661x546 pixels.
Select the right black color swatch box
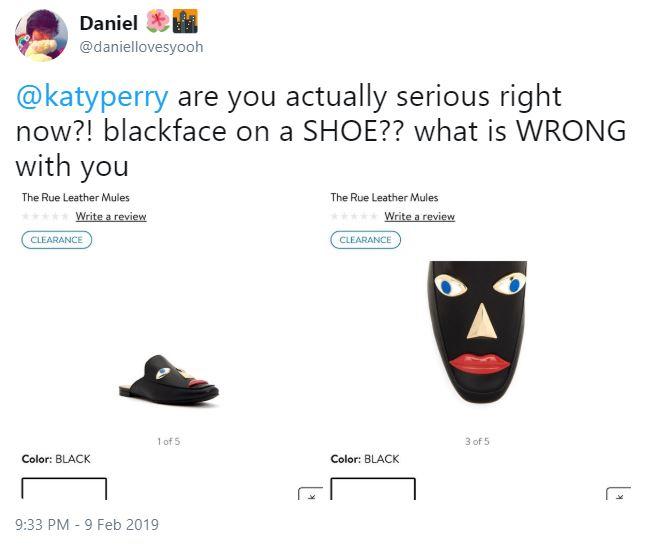[x=373, y=489]
